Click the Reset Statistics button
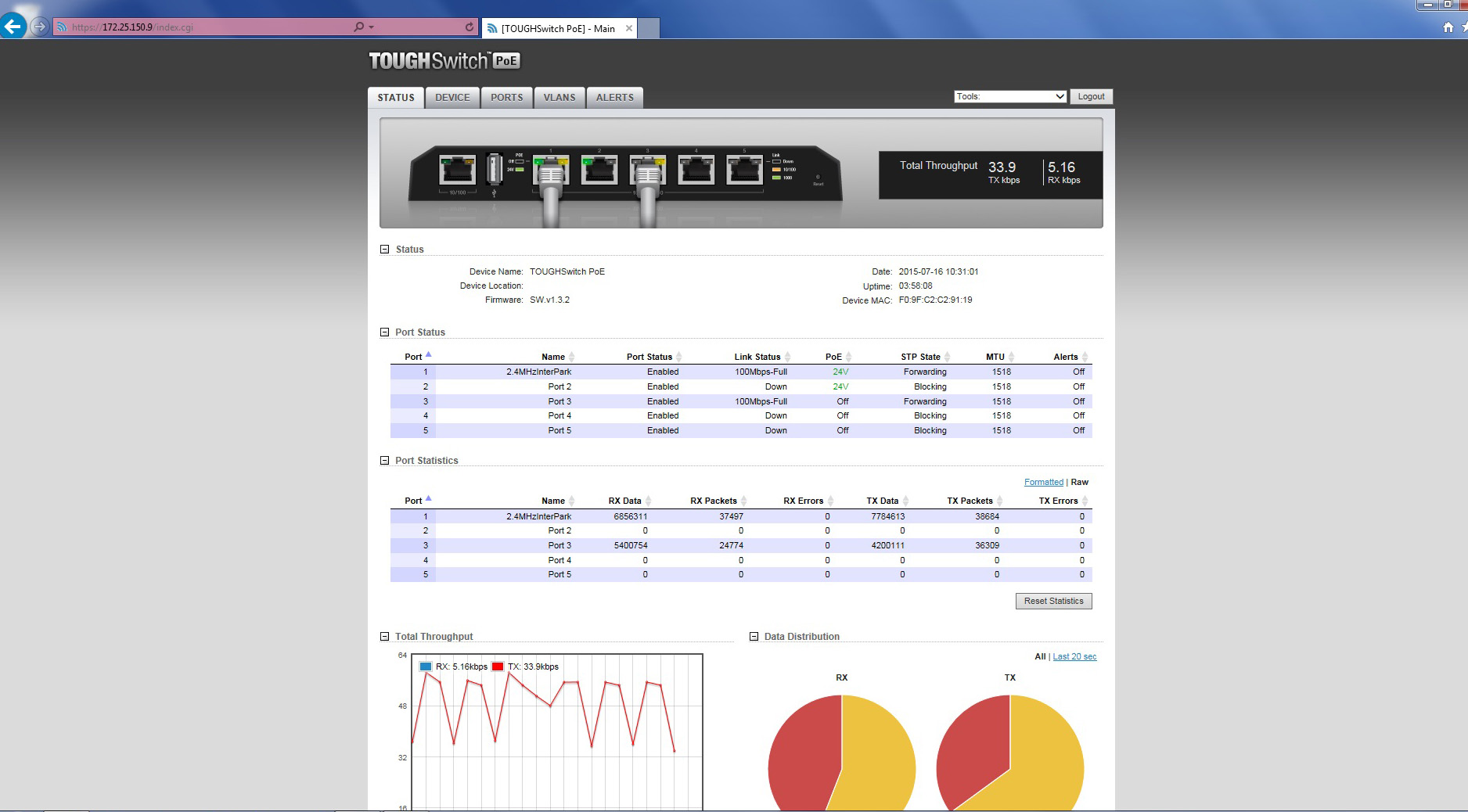Screen dimensions: 1468x812 [1054, 601]
